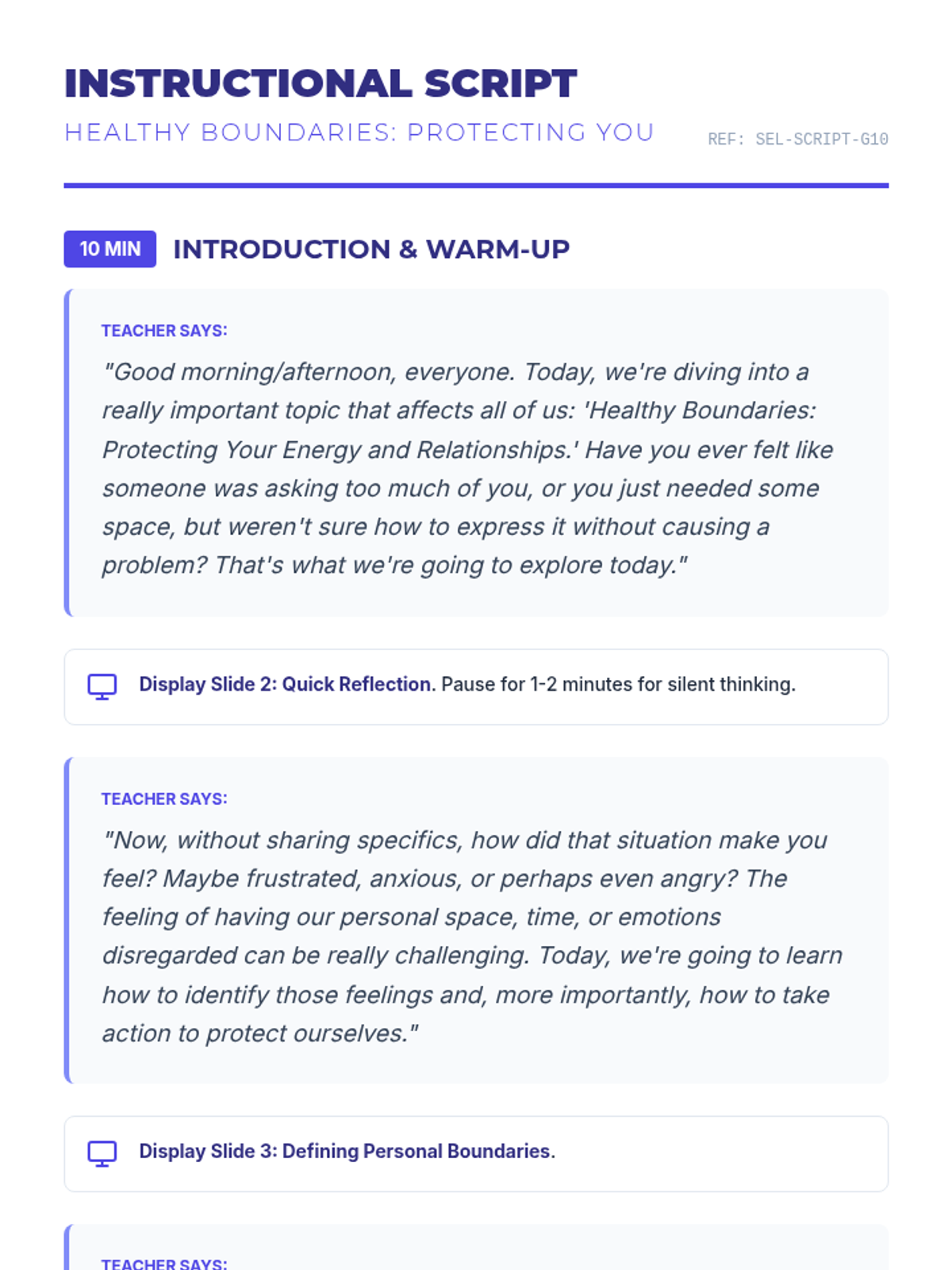Click the 'Good morning/afternoon, everyone' paragraph
952x1270 pixels.
click(x=468, y=468)
